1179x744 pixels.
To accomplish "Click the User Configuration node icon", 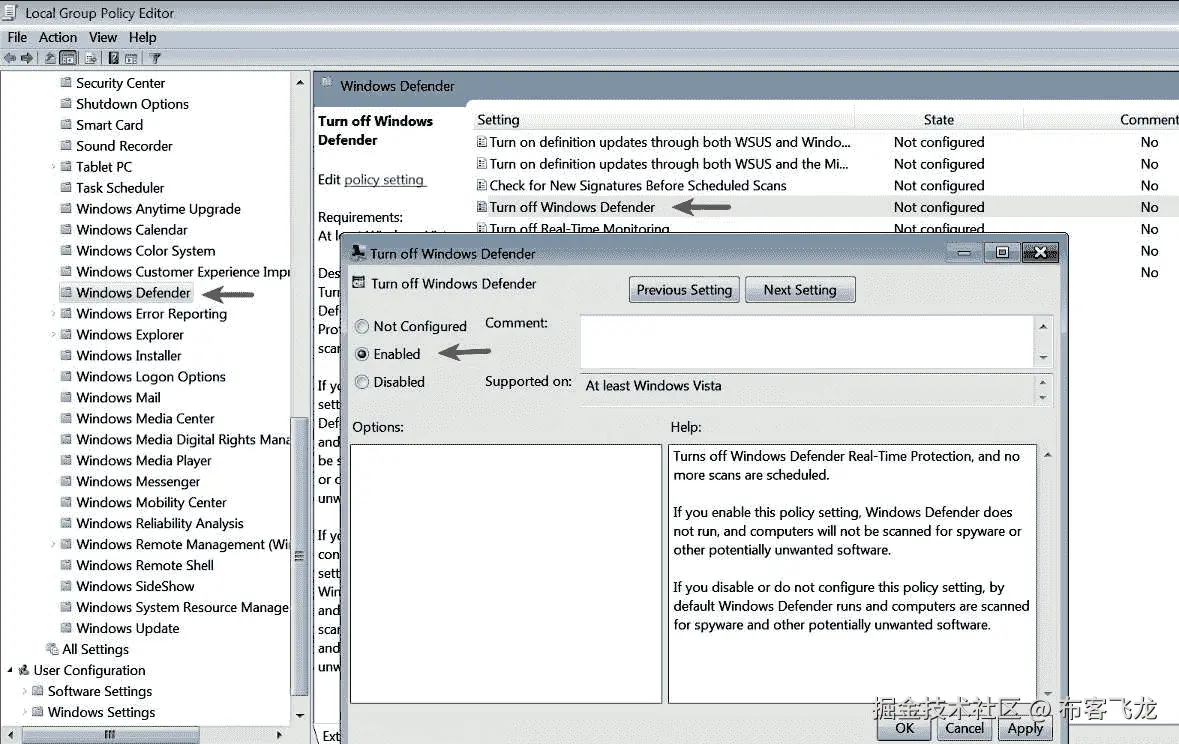I will tap(24, 670).
